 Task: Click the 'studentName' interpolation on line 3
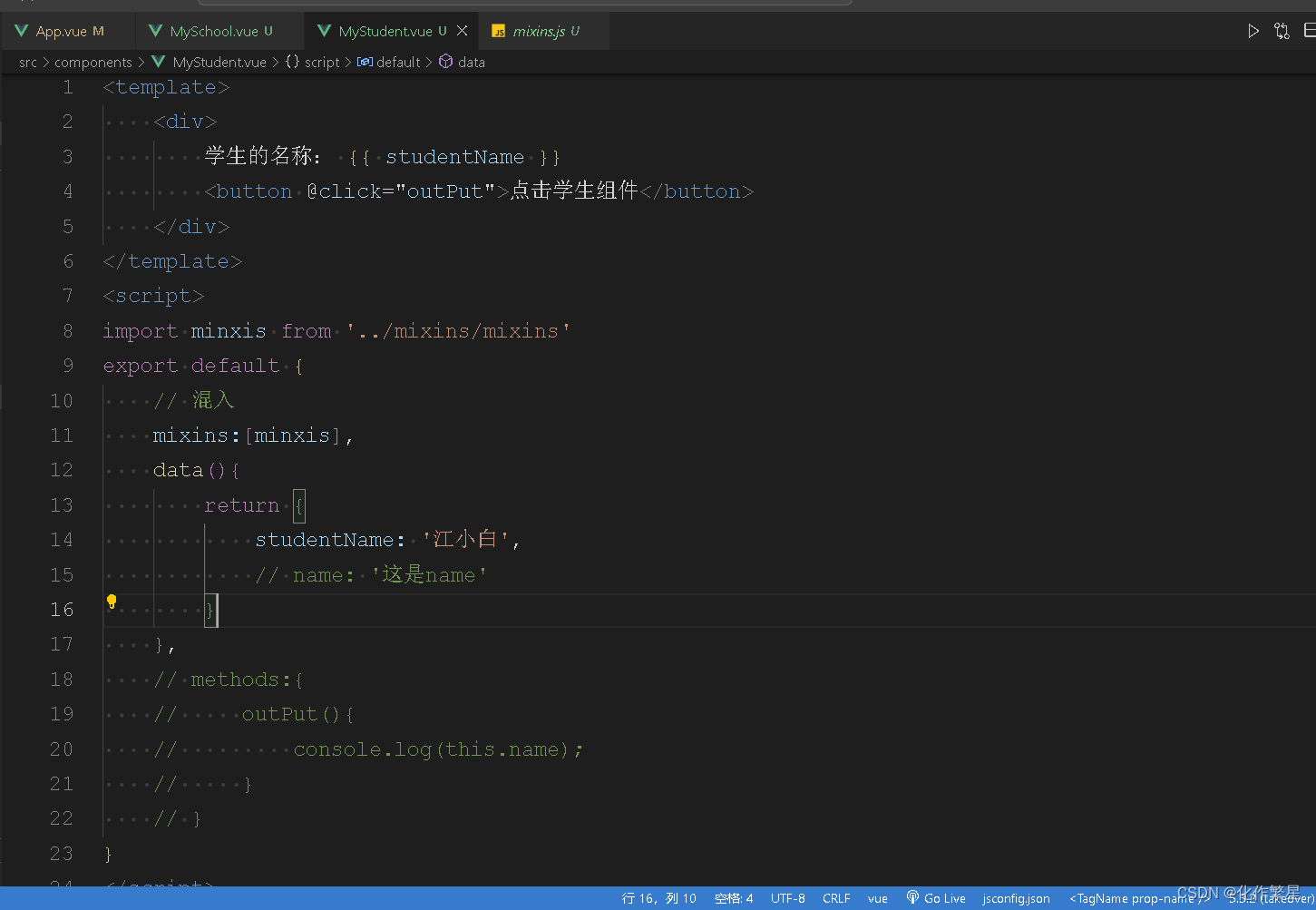[x=455, y=157]
